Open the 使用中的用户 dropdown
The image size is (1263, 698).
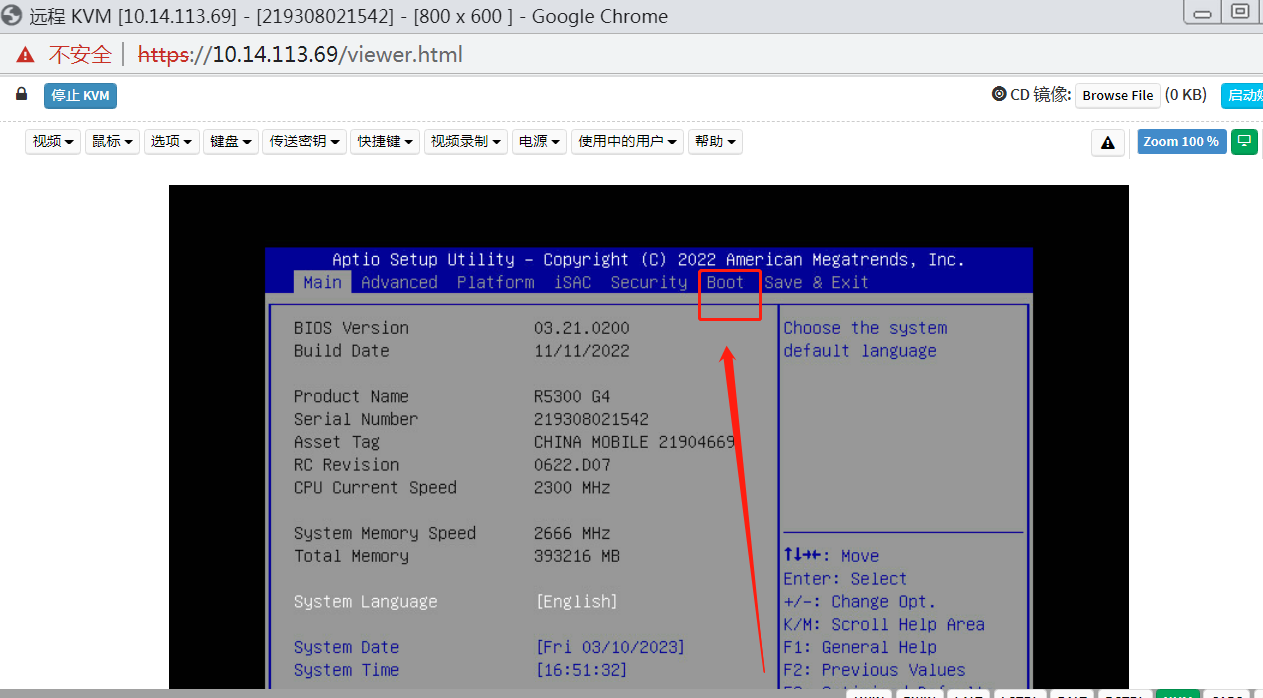627,141
